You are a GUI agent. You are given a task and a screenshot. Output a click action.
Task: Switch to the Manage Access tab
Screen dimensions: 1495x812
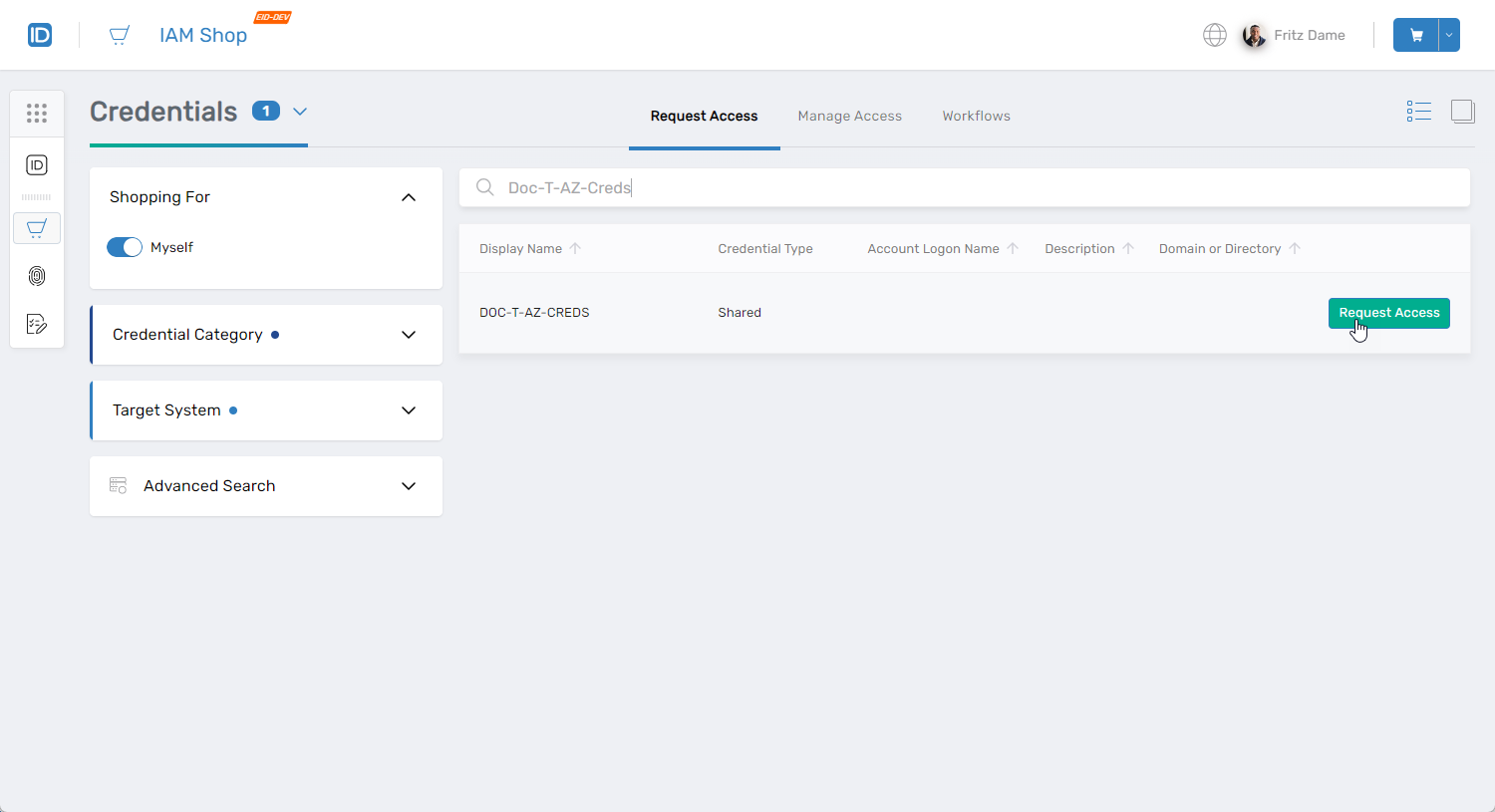(849, 116)
